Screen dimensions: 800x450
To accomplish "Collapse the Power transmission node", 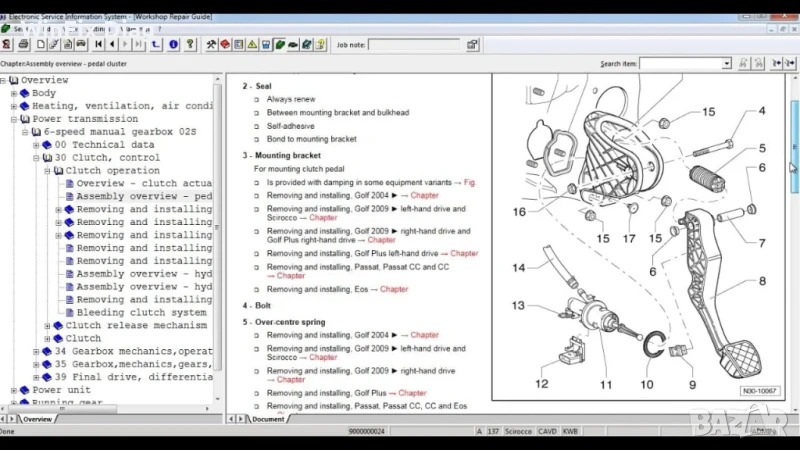I will [14, 119].
